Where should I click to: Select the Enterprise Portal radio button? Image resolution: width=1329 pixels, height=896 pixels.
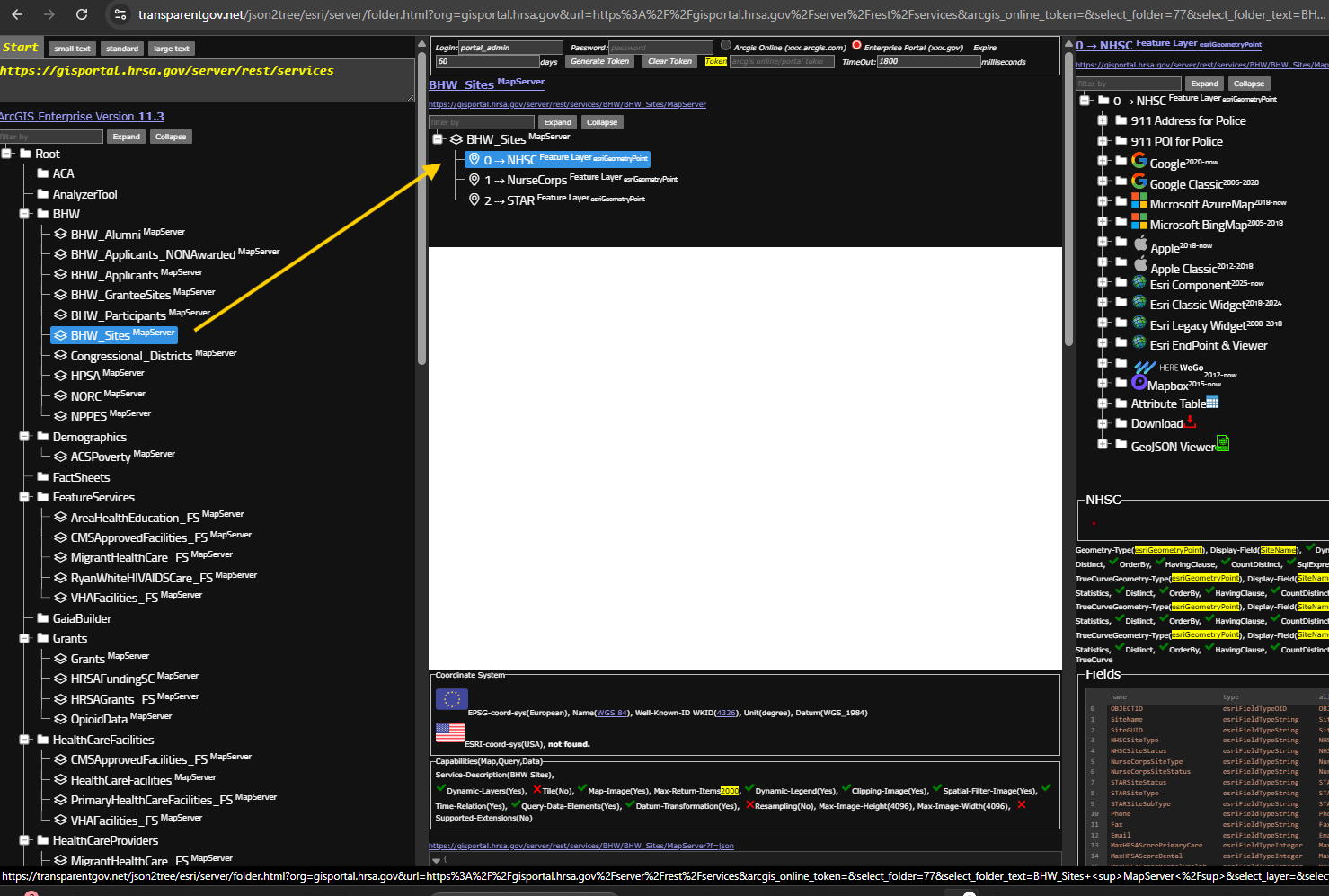(x=856, y=46)
